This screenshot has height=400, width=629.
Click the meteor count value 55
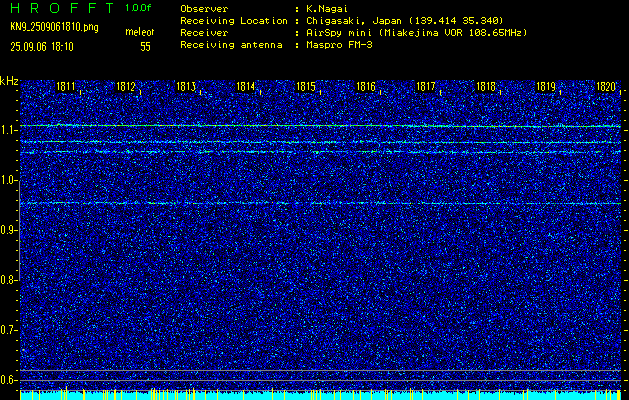pos(145,47)
